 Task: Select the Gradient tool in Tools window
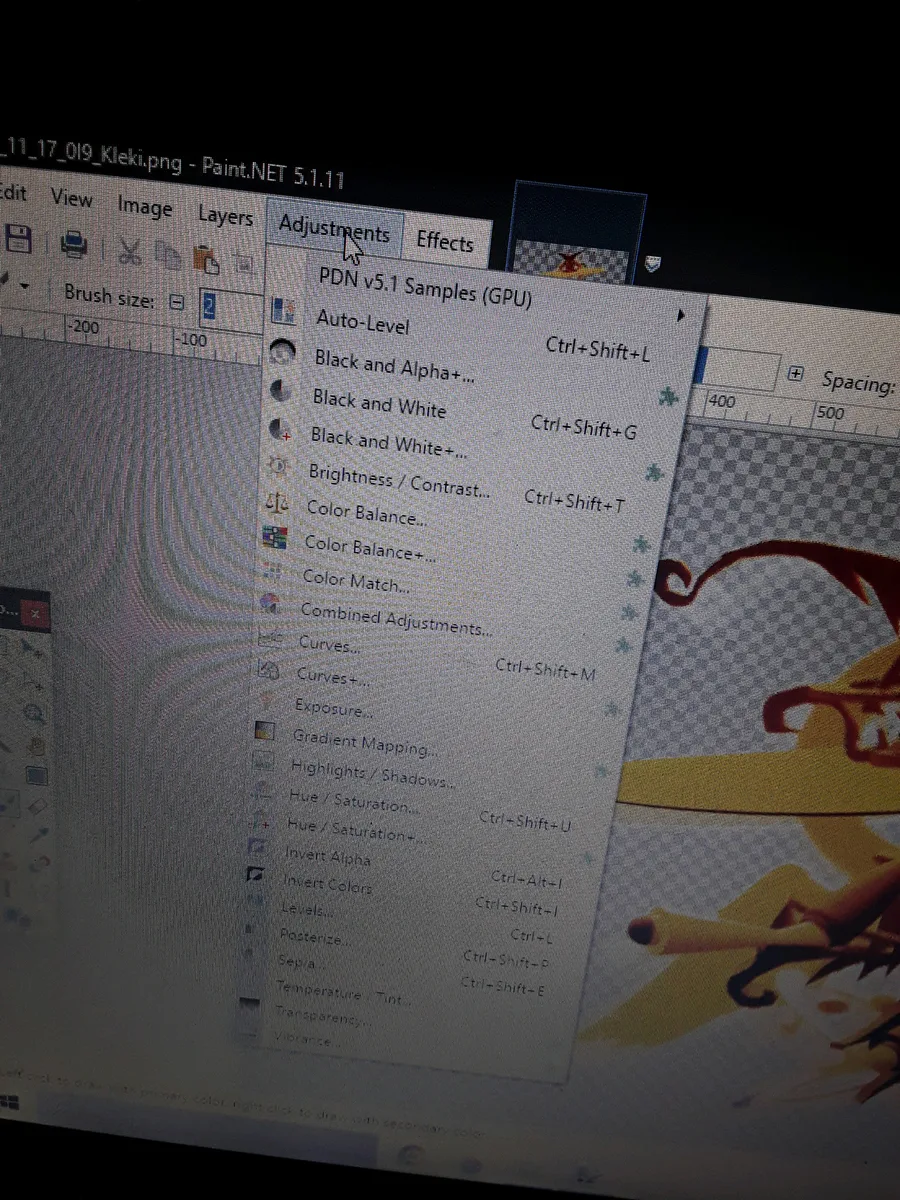[x=36, y=775]
